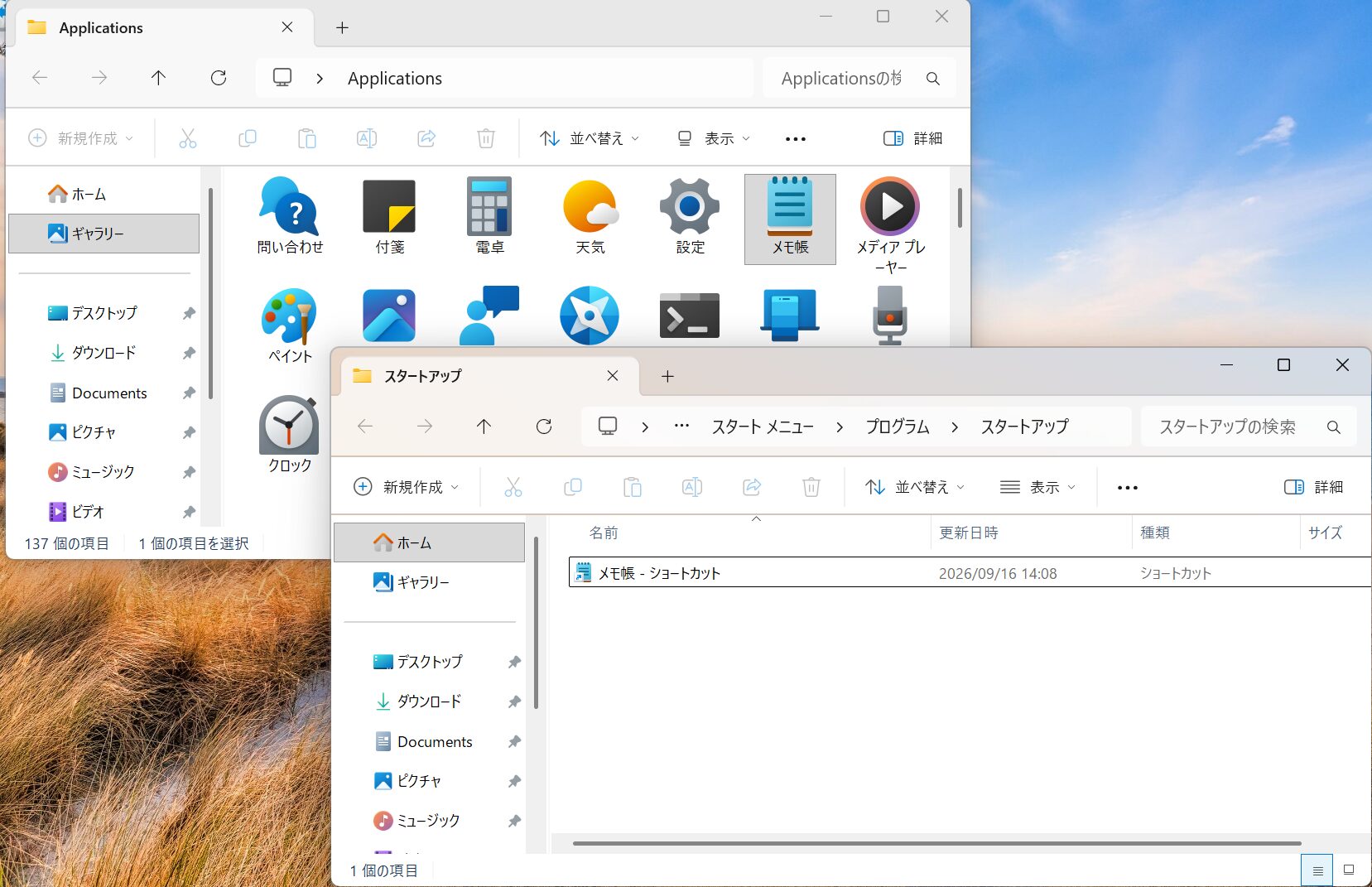The height and width of the screenshot is (887, 1372).
Task: Open more options menu in Applications toolbar
Action: click(x=796, y=138)
